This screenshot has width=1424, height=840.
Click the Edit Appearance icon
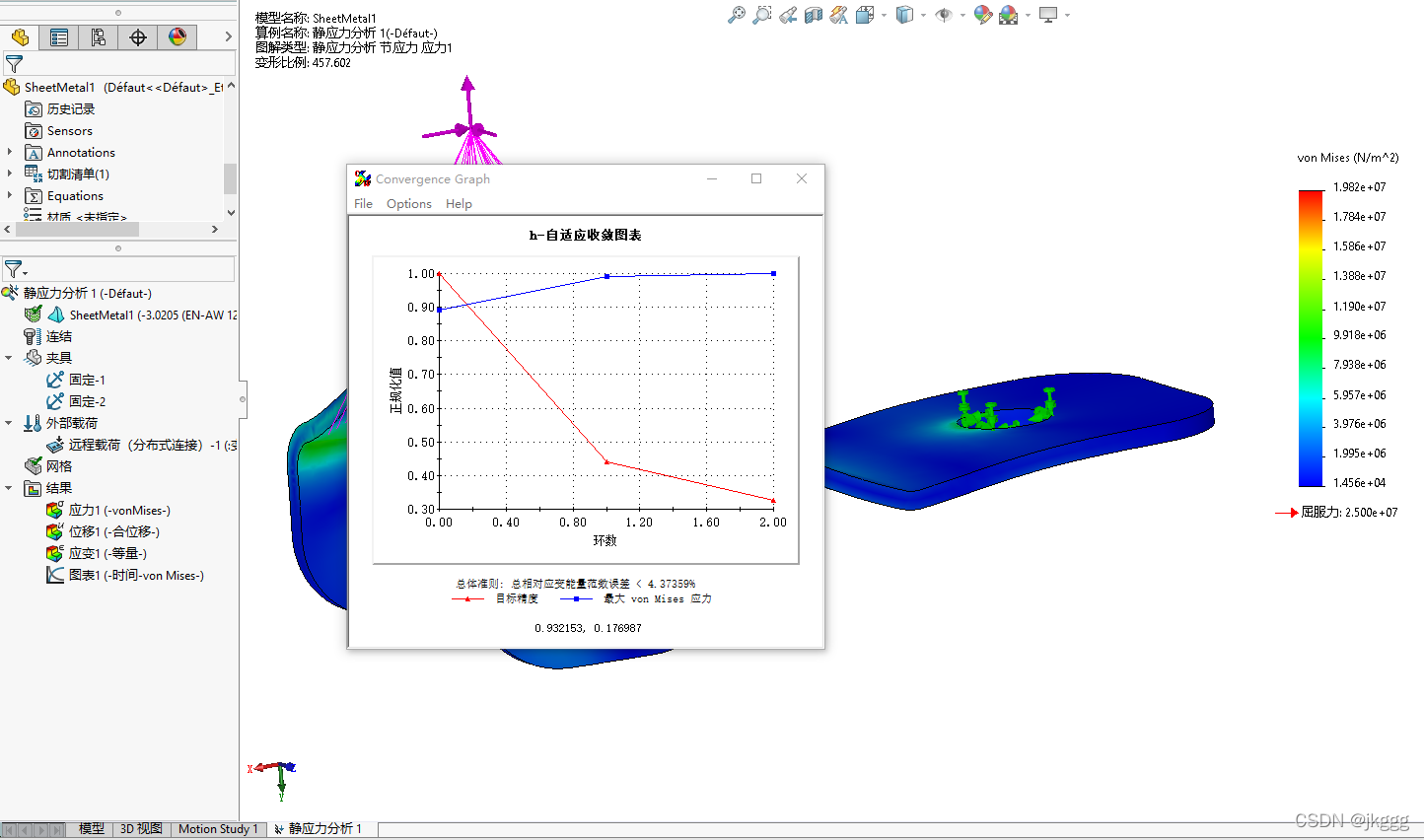click(983, 15)
